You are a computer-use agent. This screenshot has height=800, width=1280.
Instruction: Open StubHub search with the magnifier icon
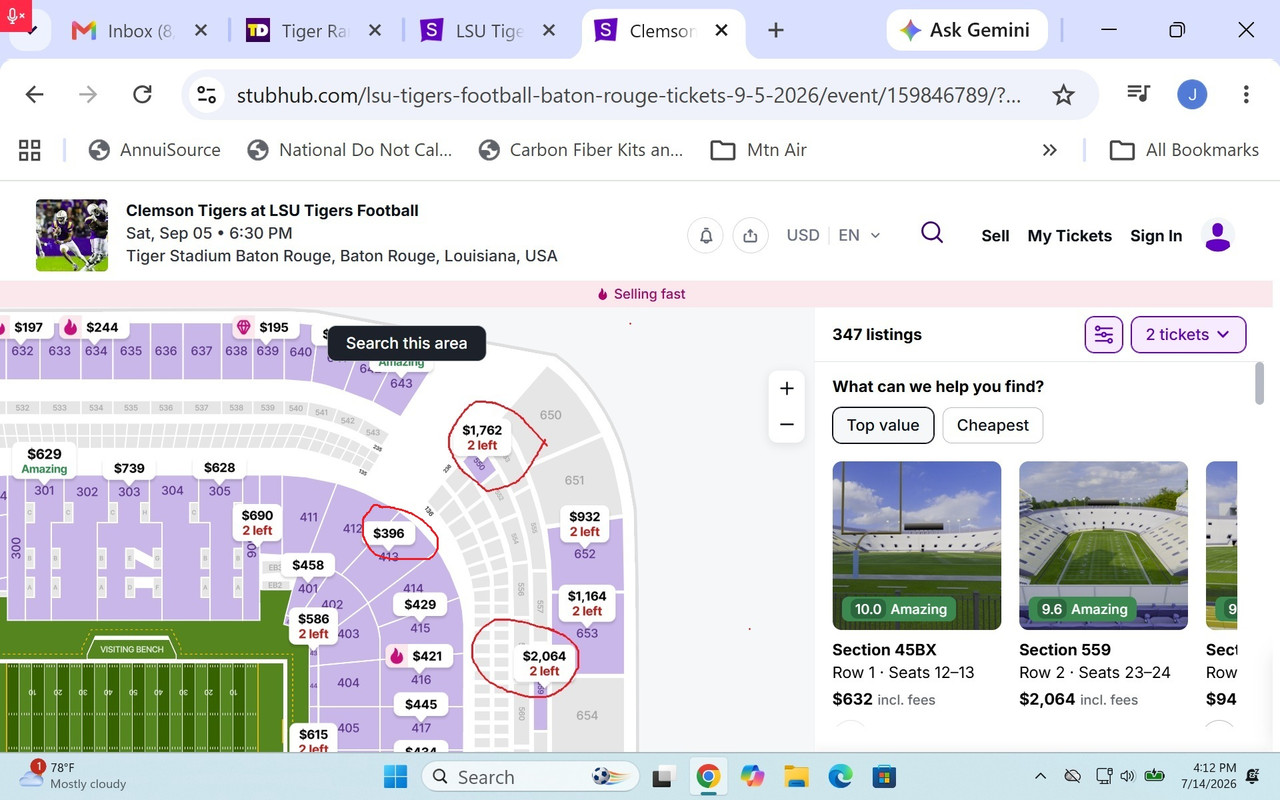pos(932,233)
